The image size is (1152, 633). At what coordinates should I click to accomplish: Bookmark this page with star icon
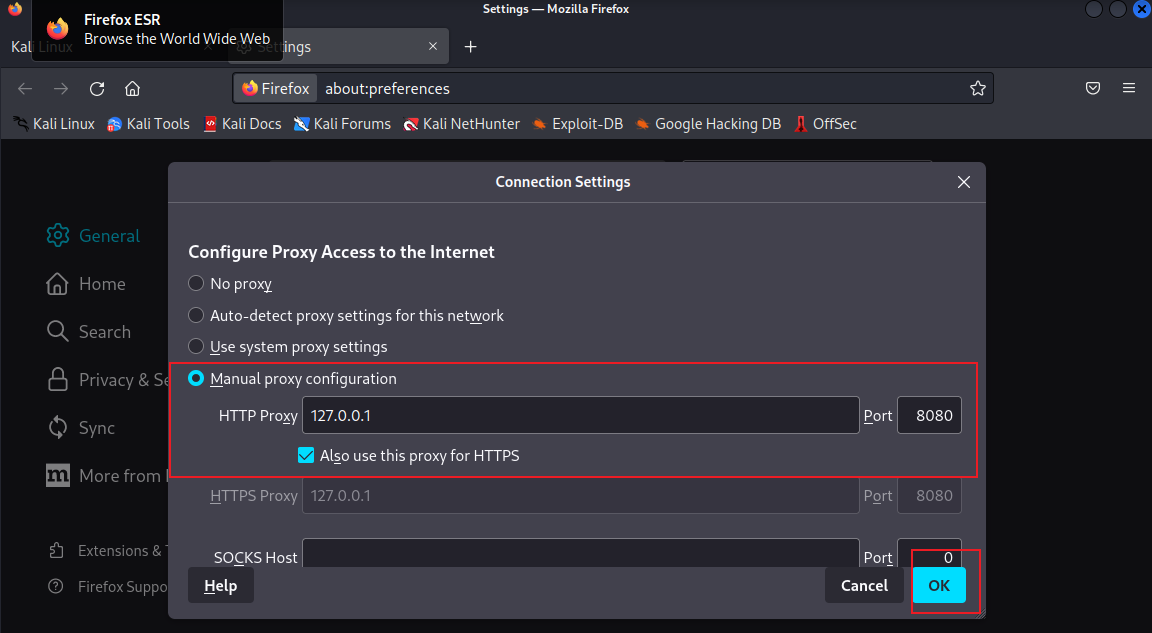(977, 88)
